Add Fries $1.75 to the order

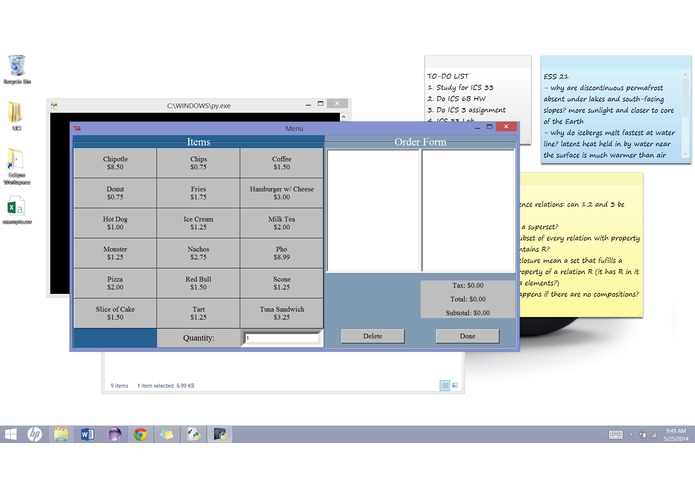coord(198,193)
